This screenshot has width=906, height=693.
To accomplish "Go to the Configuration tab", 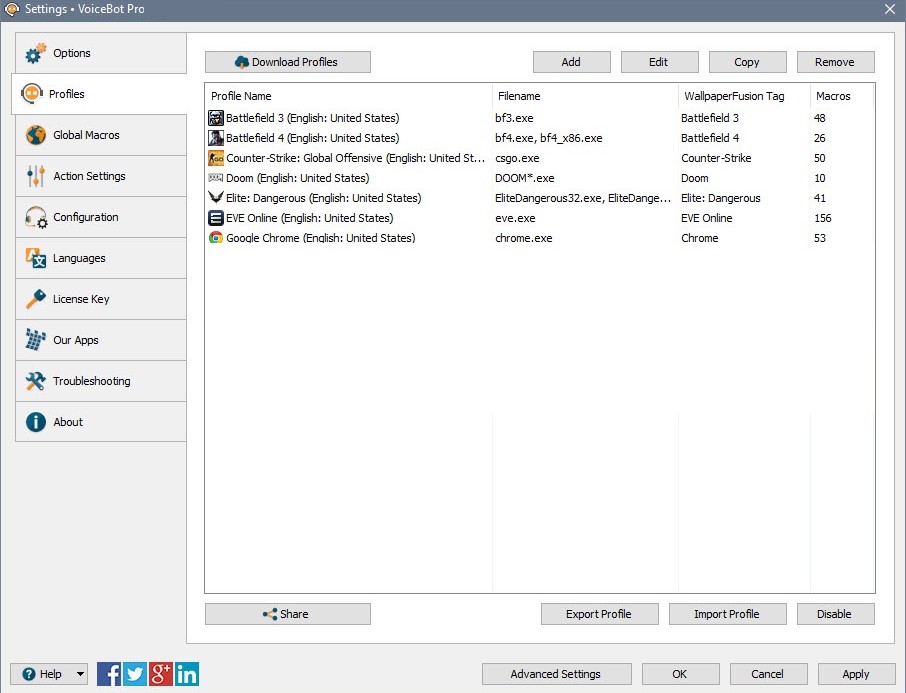I will 101,217.
